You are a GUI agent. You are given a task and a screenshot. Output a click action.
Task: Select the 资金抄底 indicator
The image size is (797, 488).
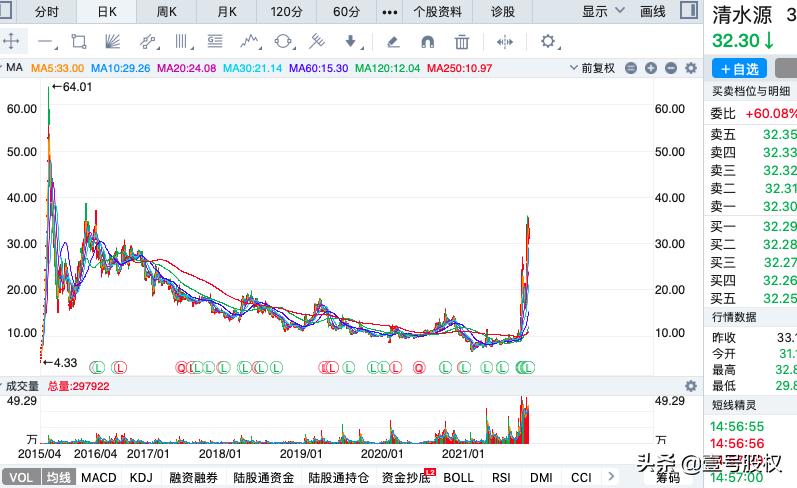pyautogui.click(x=406, y=477)
